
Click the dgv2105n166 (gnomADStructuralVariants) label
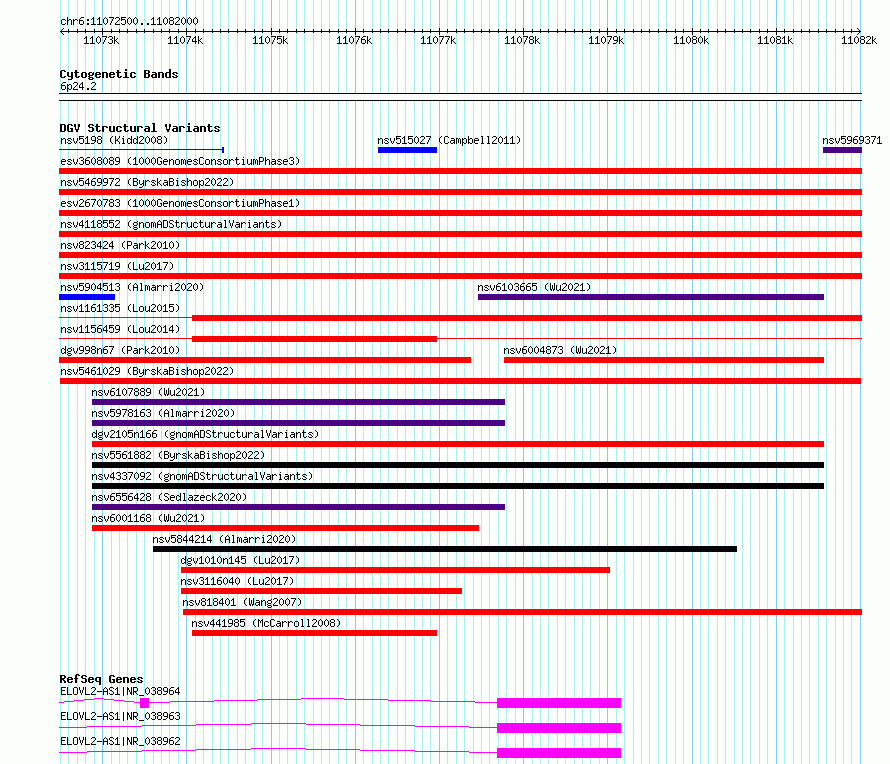pyautogui.click(x=205, y=434)
